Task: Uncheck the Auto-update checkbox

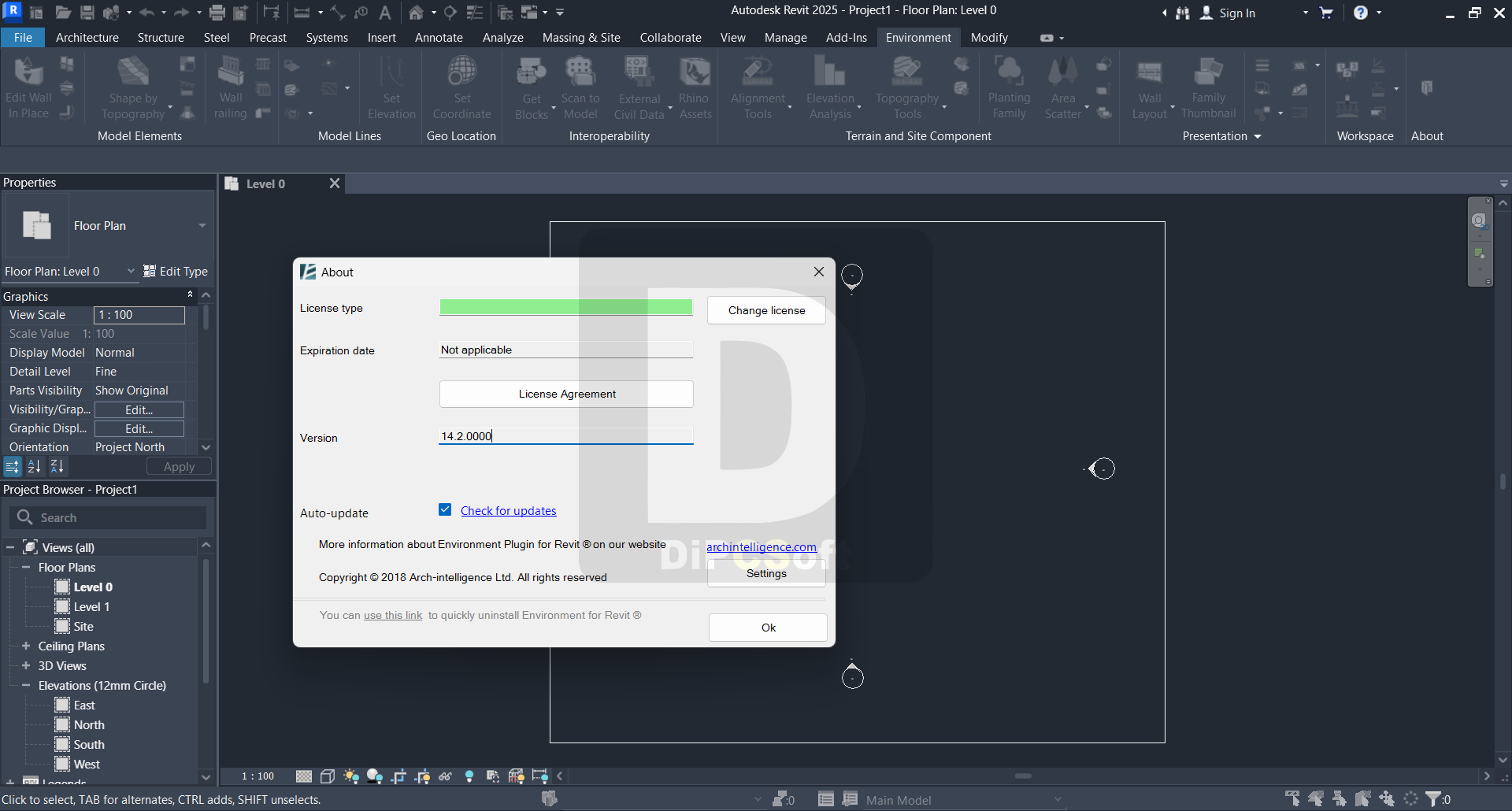Action: click(445, 510)
